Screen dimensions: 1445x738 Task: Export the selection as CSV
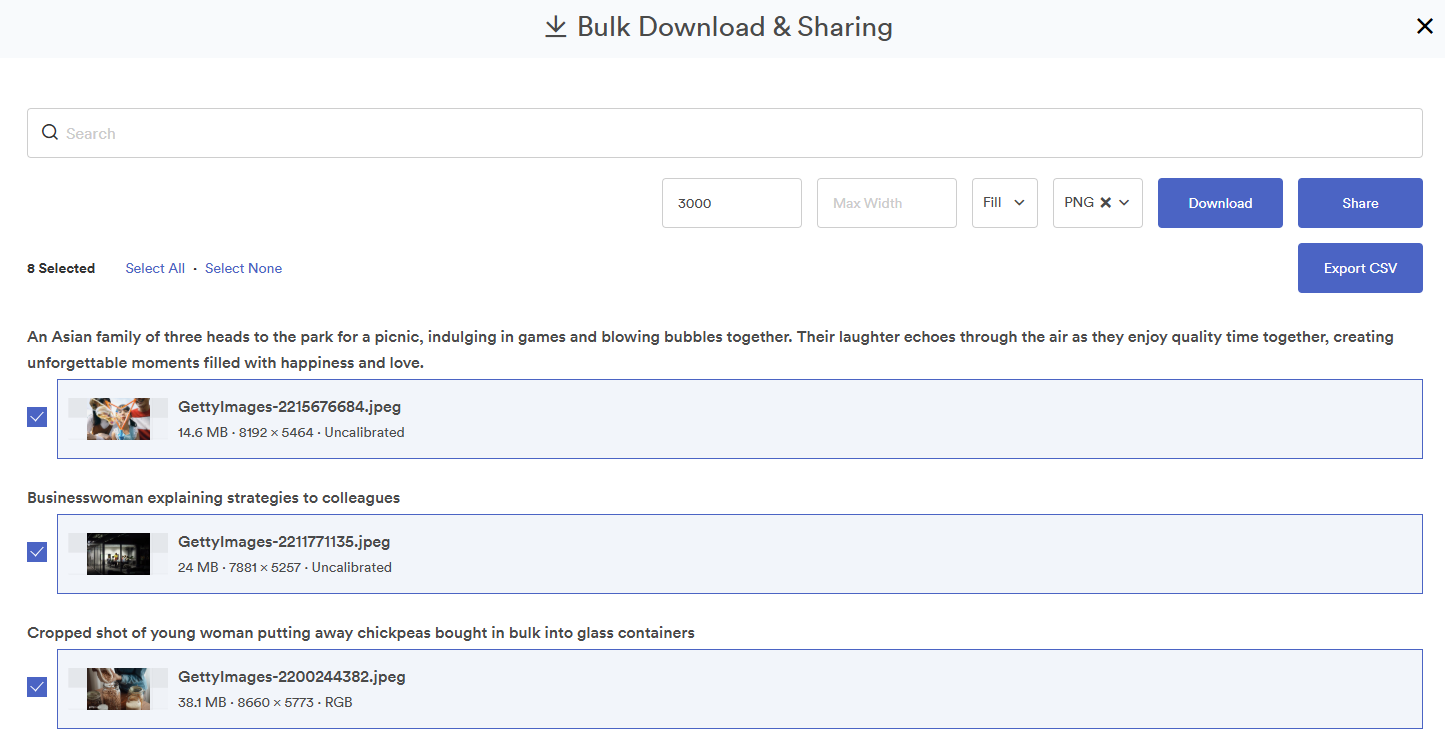1360,268
